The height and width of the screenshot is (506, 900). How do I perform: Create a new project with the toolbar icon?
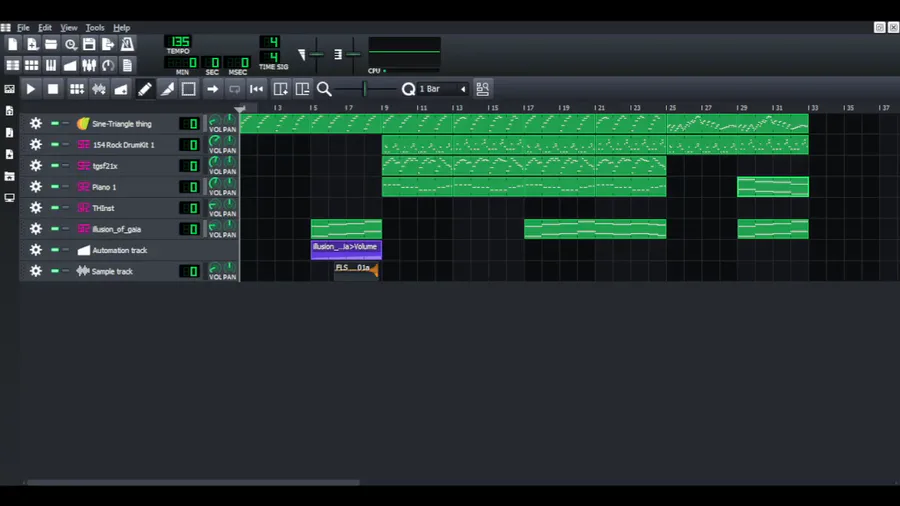click(13, 44)
